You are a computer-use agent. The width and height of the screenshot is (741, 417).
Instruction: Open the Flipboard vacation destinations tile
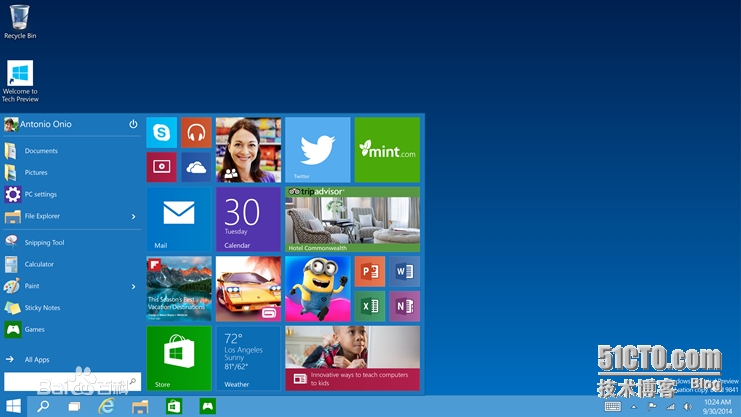click(179, 289)
